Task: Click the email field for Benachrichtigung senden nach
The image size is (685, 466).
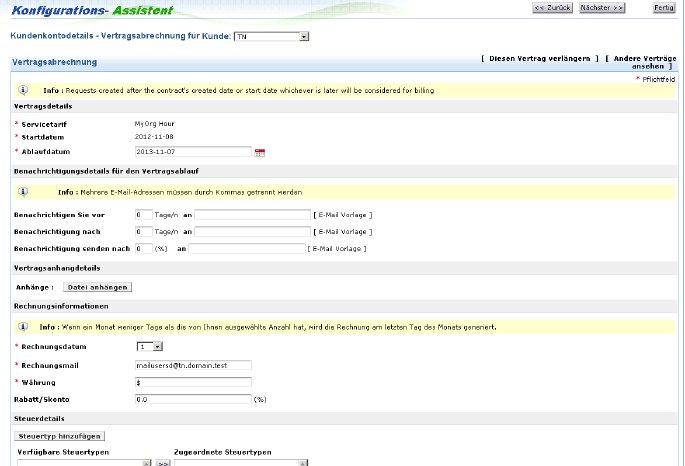Action: [247, 249]
